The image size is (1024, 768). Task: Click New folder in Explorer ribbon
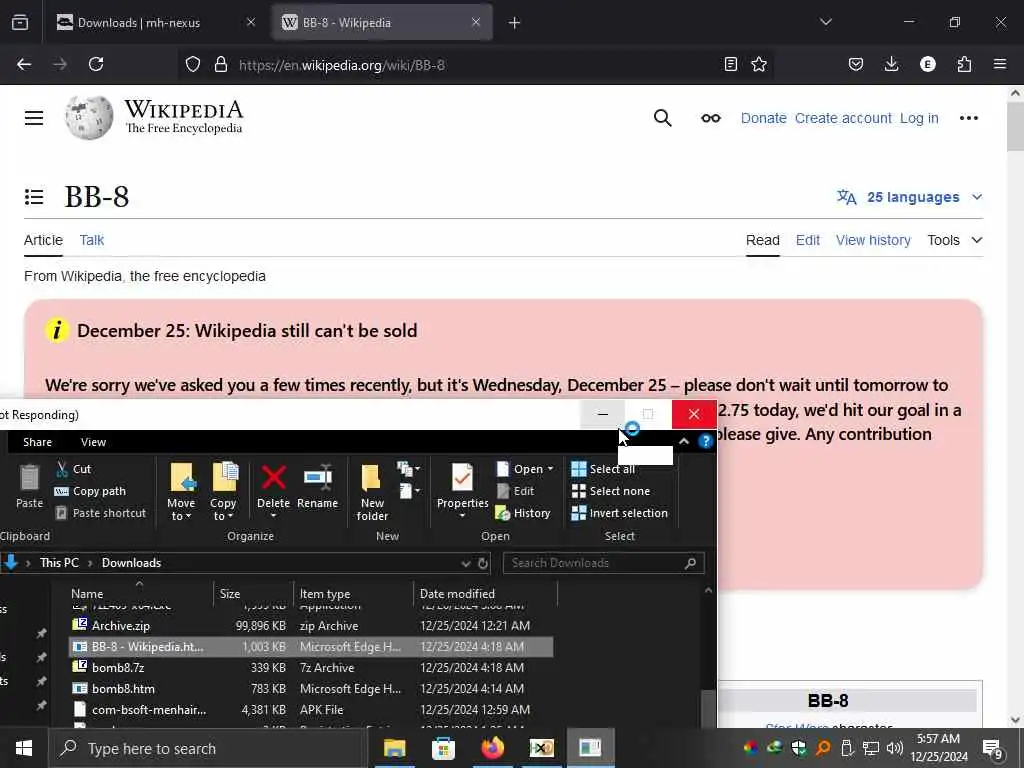tap(372, 492)
